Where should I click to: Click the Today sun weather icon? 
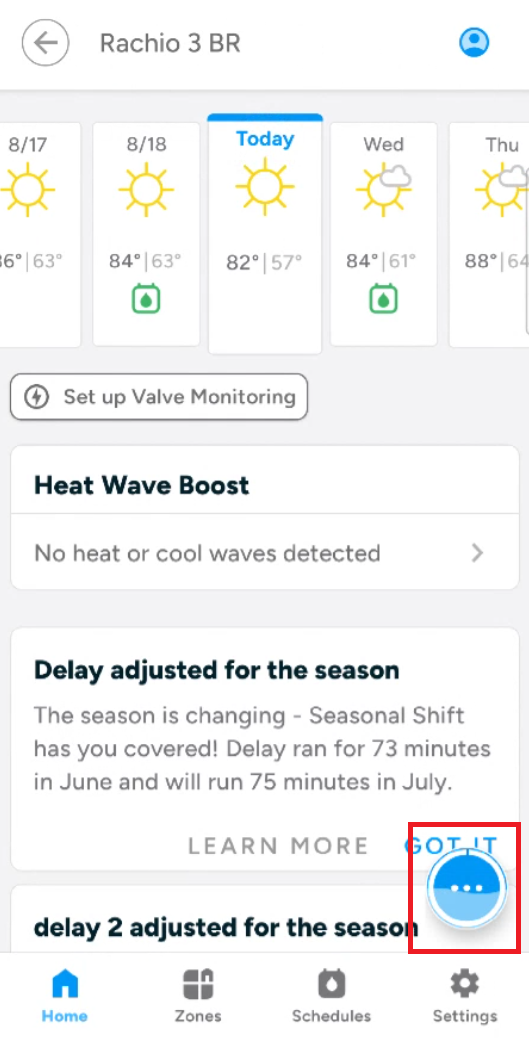coord(264,186)
